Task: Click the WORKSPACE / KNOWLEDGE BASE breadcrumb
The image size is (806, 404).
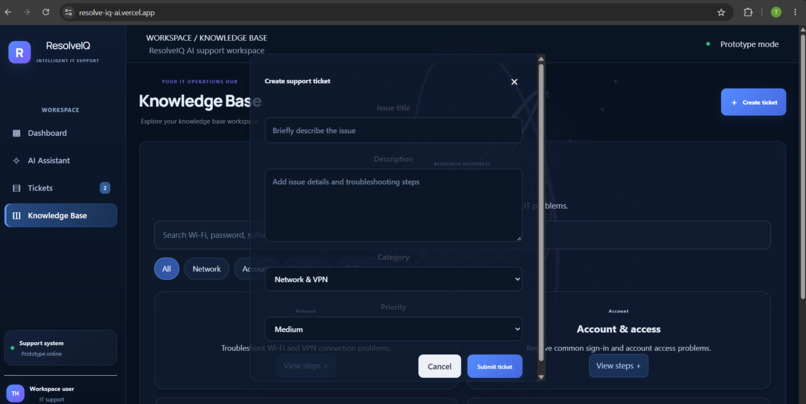Action: click(x=206, y=38)
